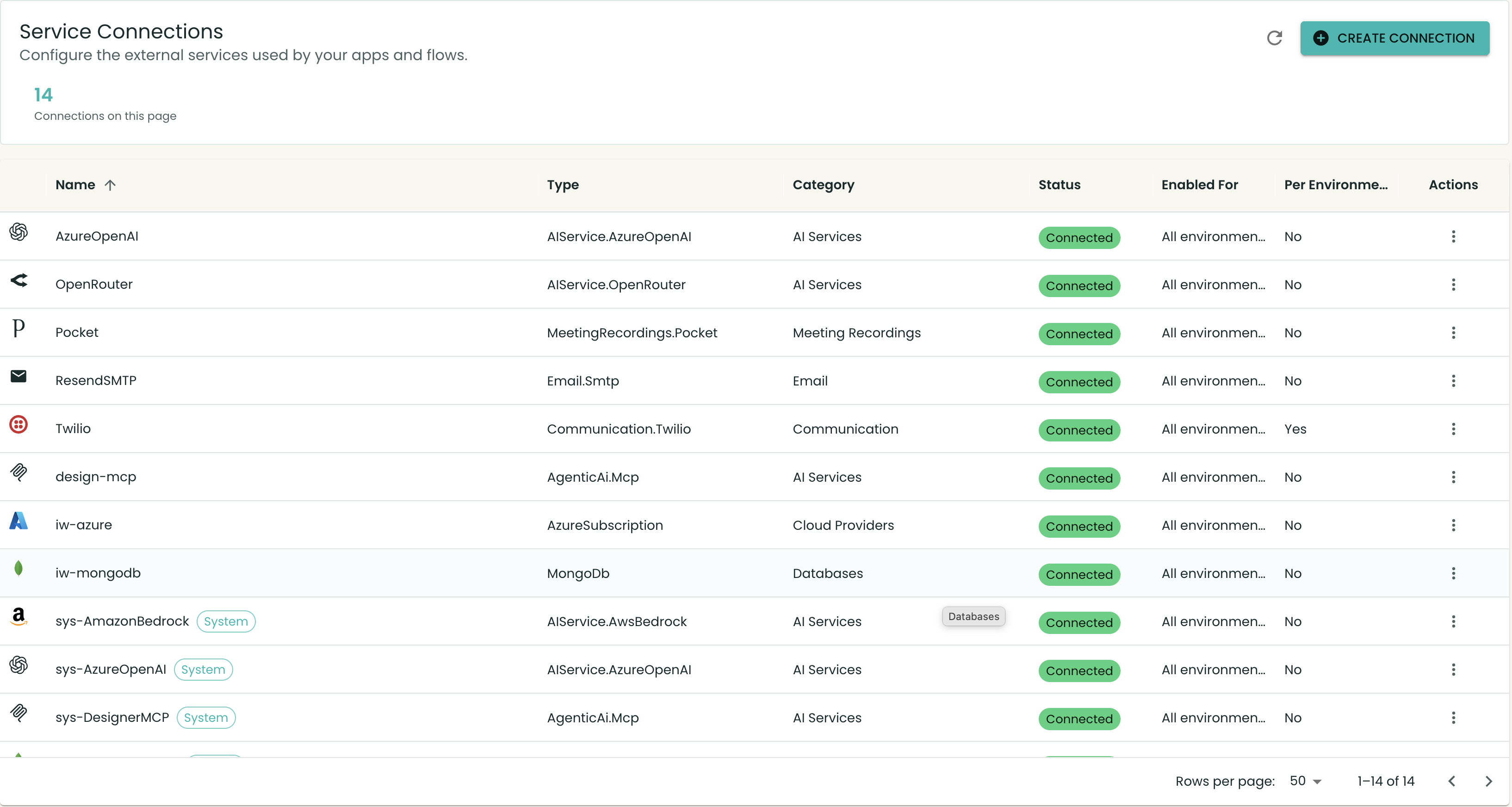Click the red Twilio logo icon
Screen dimensions: 1512x807
pyautogui.click(x=19, y=424)
